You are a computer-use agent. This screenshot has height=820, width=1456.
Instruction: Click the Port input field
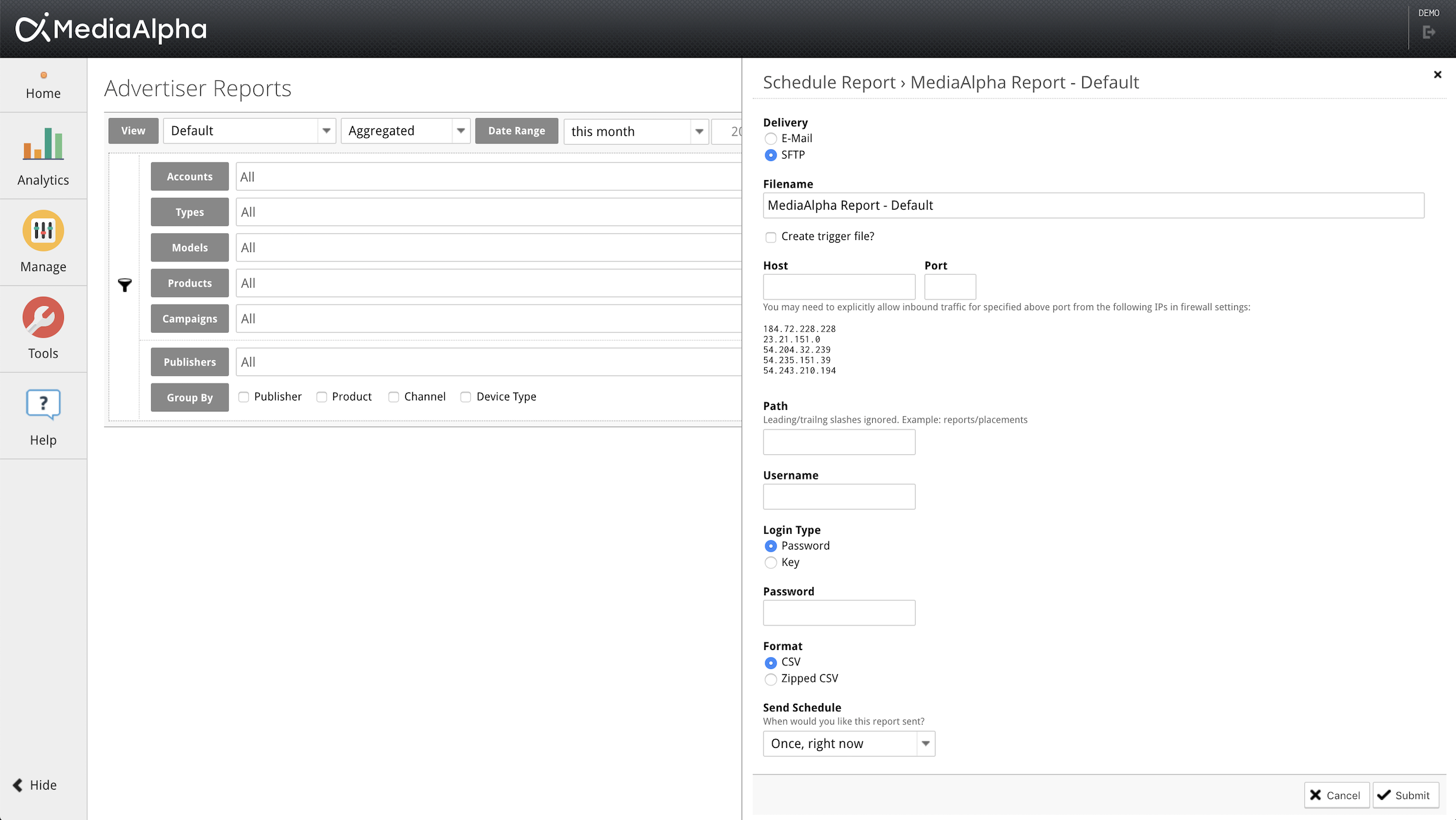pyautogui.click(x=950, y=287)
